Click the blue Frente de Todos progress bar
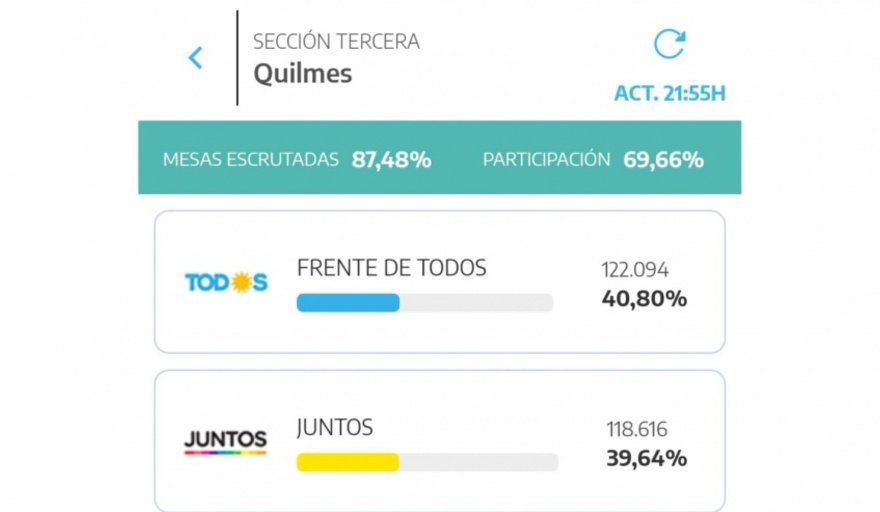Viewport: 880px width, 512px height. coord(348,302)
